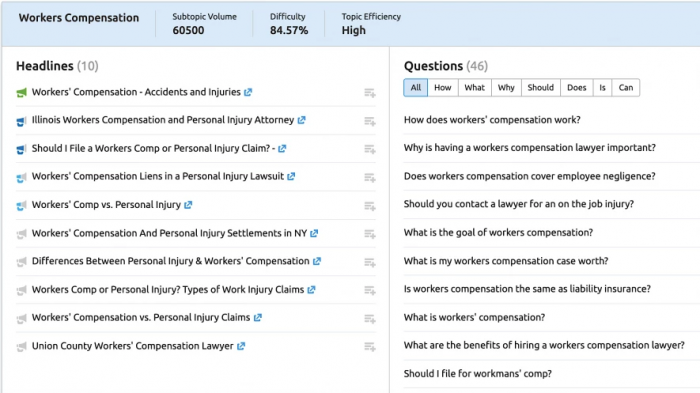This screenshot has height=393, width=700.
Task: Add 'Workers' Compensation vs. Personal Injury Claims' to list
Action: coord(370,318)
